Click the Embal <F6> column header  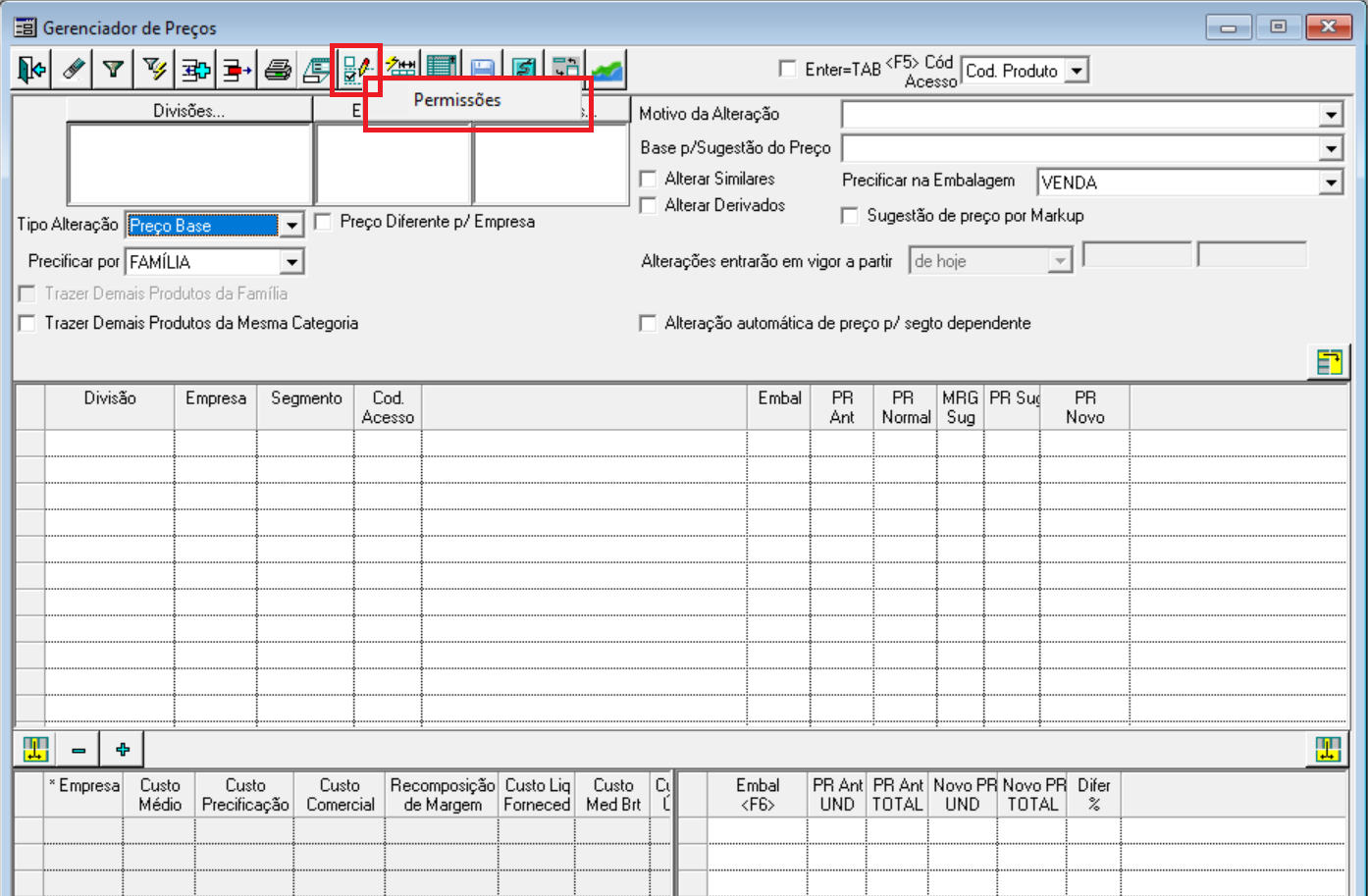(x=758, y=795)
